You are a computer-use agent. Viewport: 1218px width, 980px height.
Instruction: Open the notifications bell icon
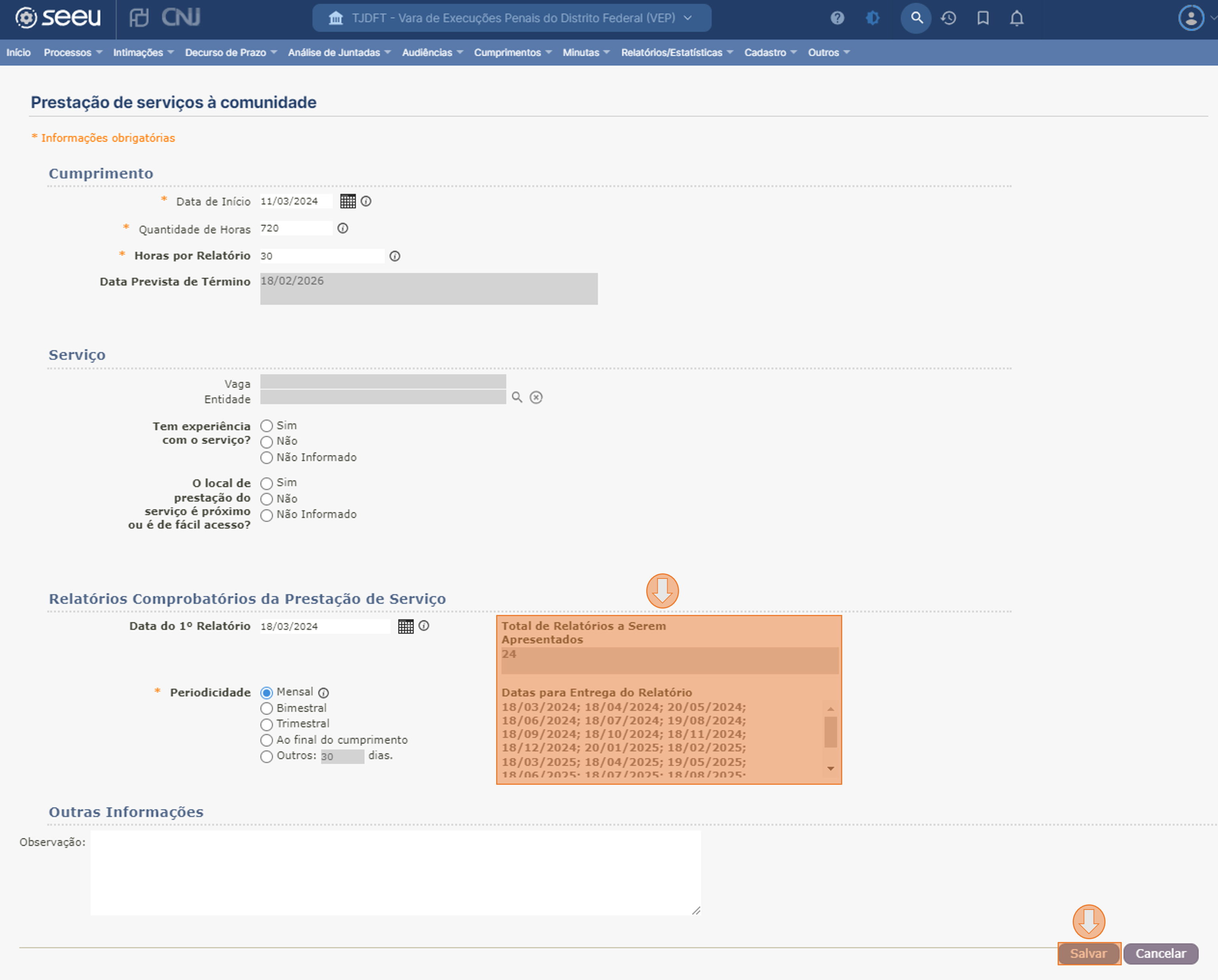coord(1016,18)
